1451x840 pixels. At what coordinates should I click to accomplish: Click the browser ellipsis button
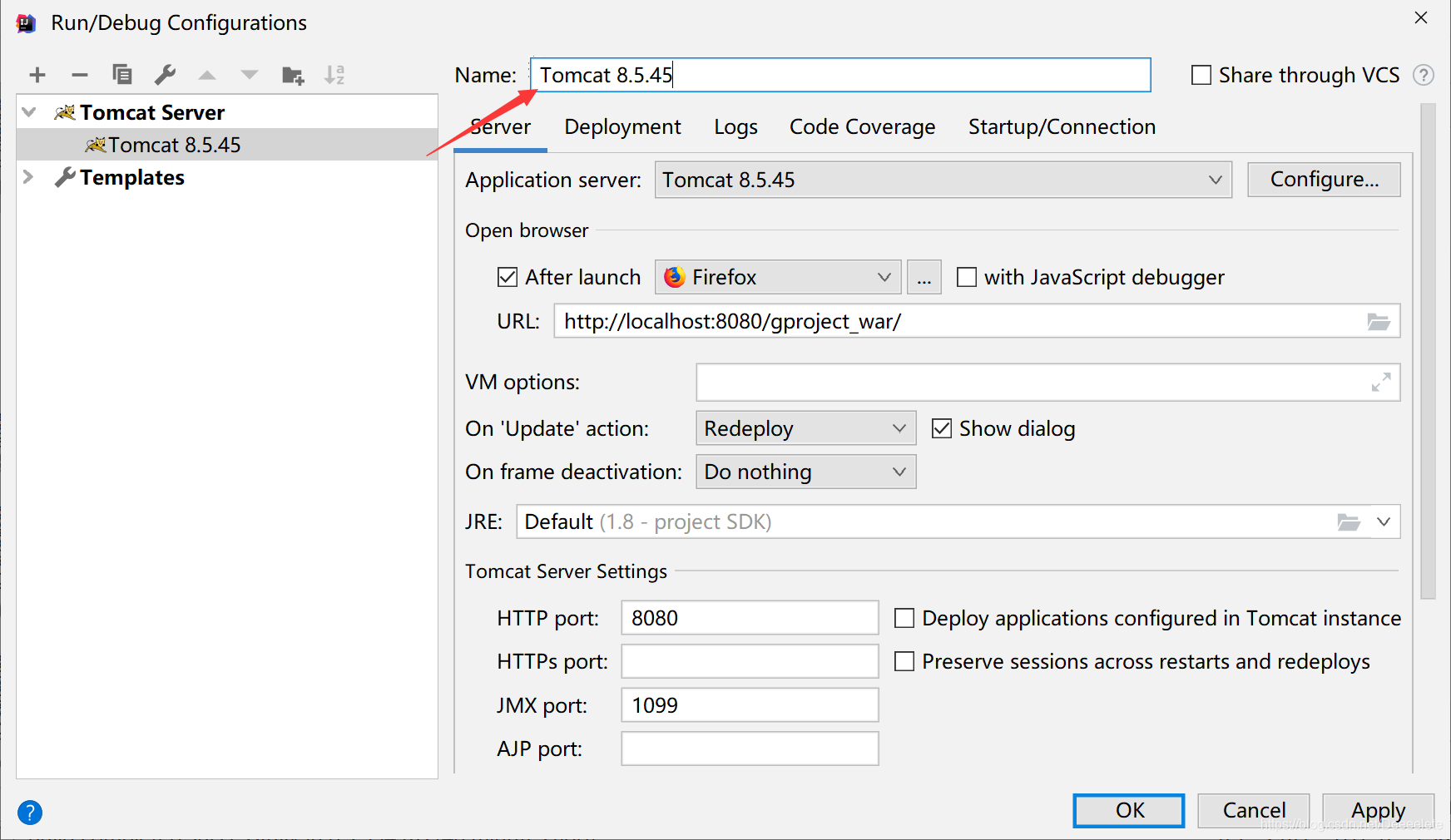pos(924,277)
